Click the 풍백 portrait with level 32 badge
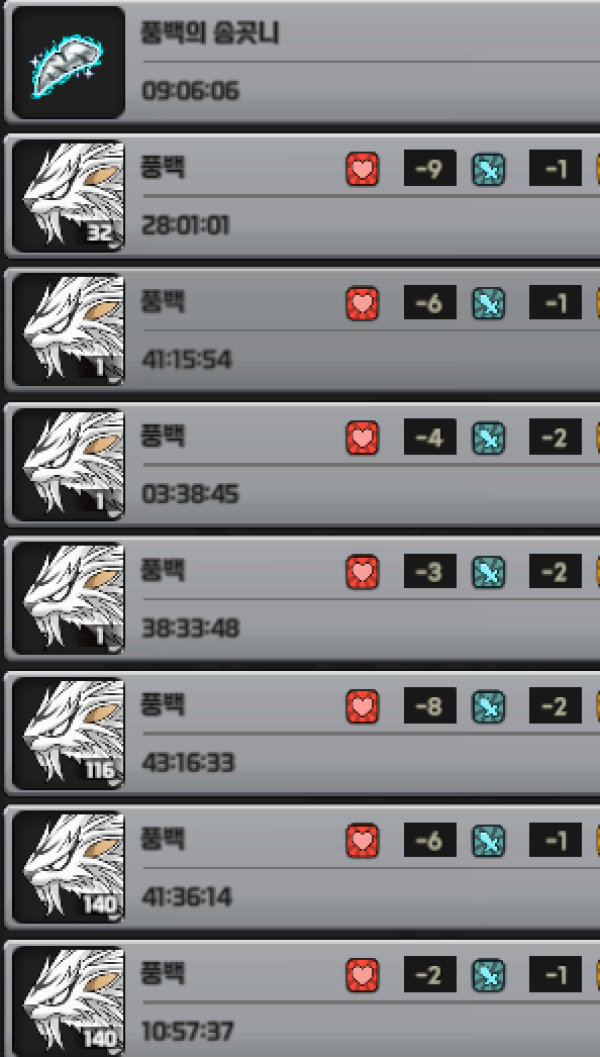This screenshot has width=600, height=1057. click(x=68, y=196)
